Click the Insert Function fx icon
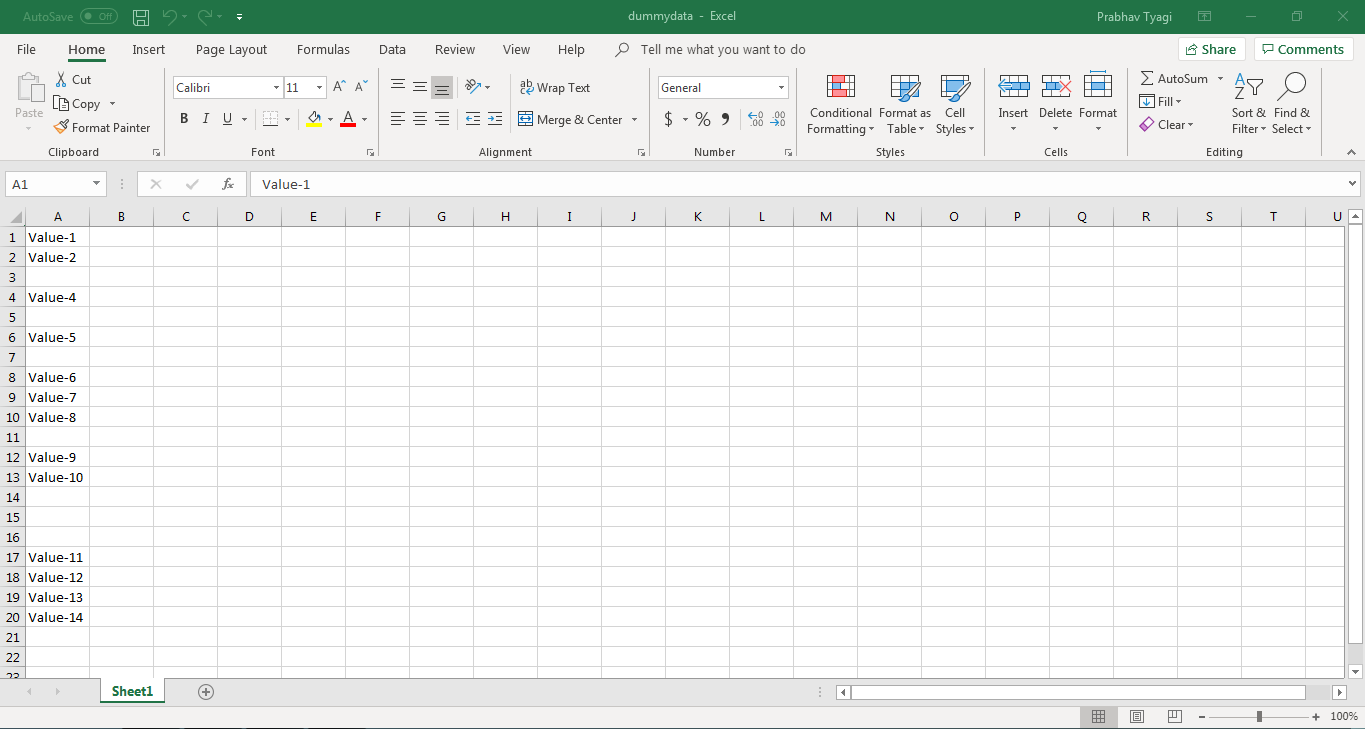This screenshot has height=729, width=1365. pos(228,184)
